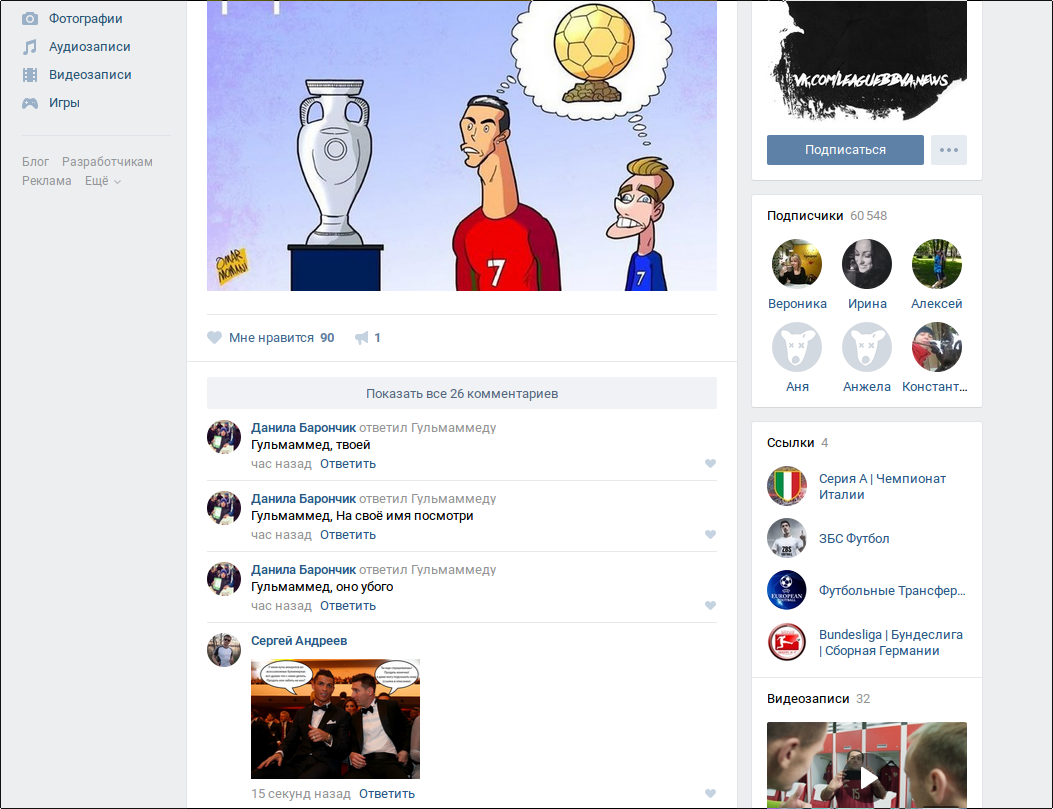Click Показать все 26 комментариев
Screen dimensions: 1053x809
coord(461,393)
